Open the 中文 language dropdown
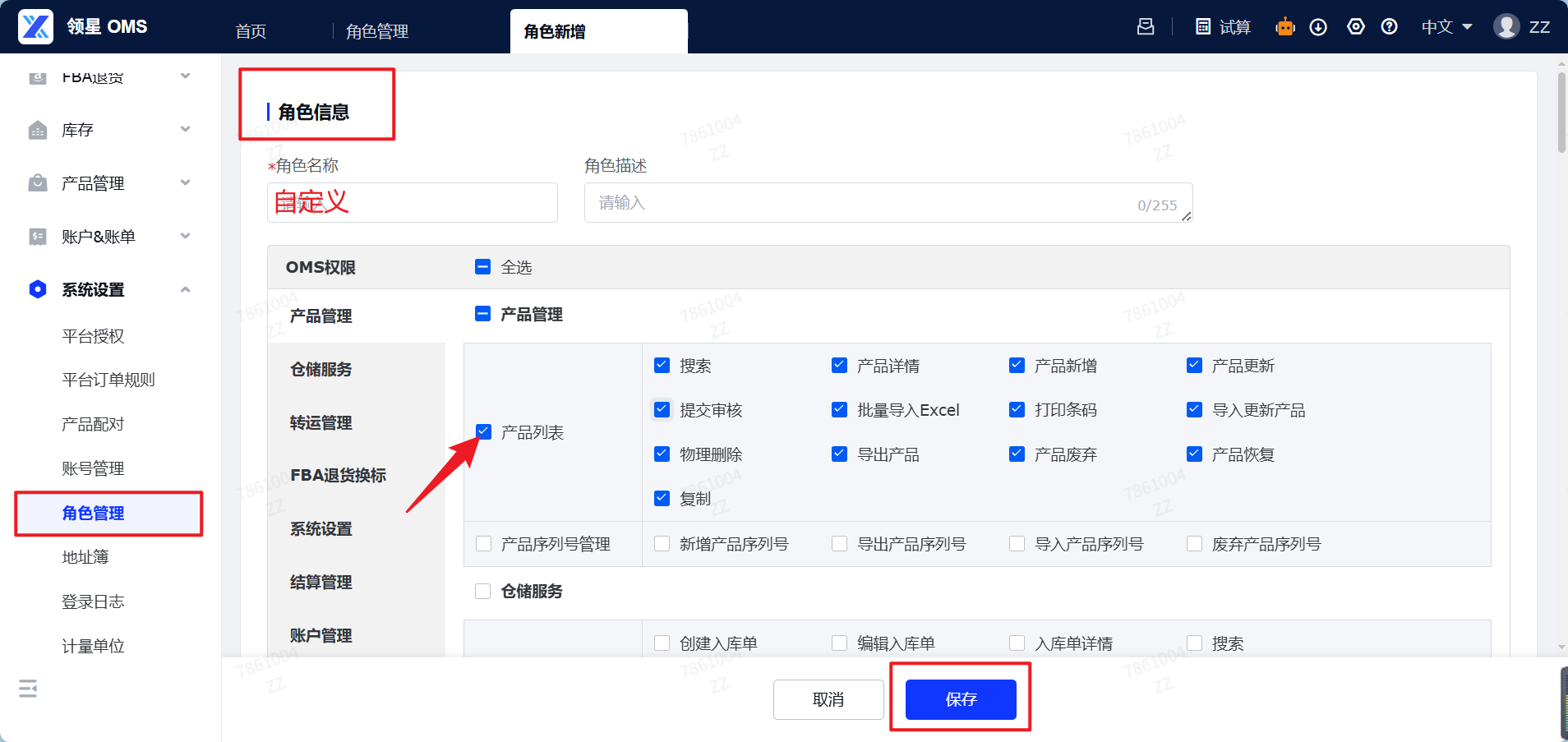The height and width of the screenshot is (742, 1568). tap(1446, 27)
